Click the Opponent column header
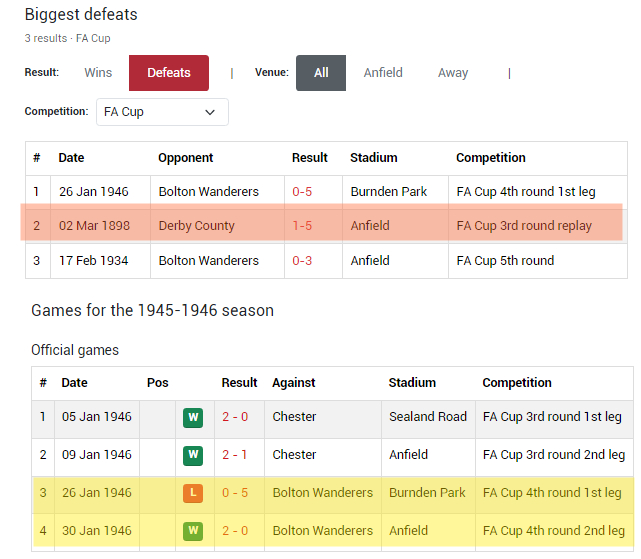Image resolution: width=641 pixels, height=559 pixels. [186, 157]
